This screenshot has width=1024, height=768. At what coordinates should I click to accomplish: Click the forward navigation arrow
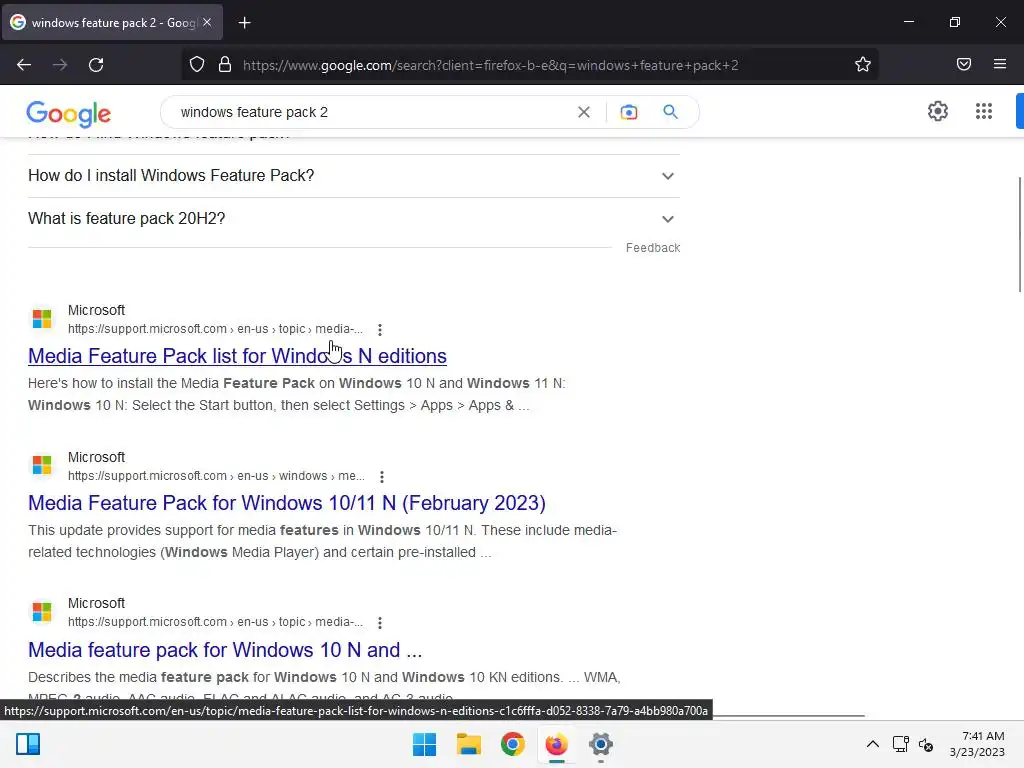point(60,65)
